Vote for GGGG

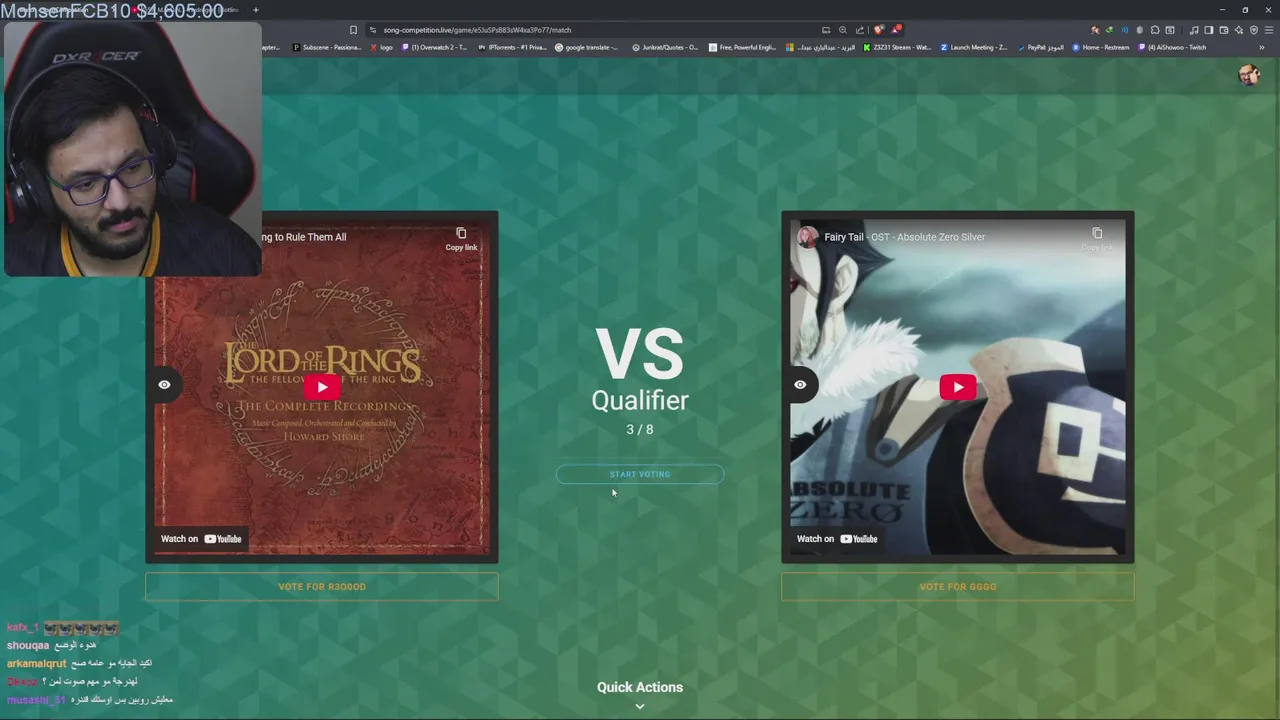pos(958,587)
